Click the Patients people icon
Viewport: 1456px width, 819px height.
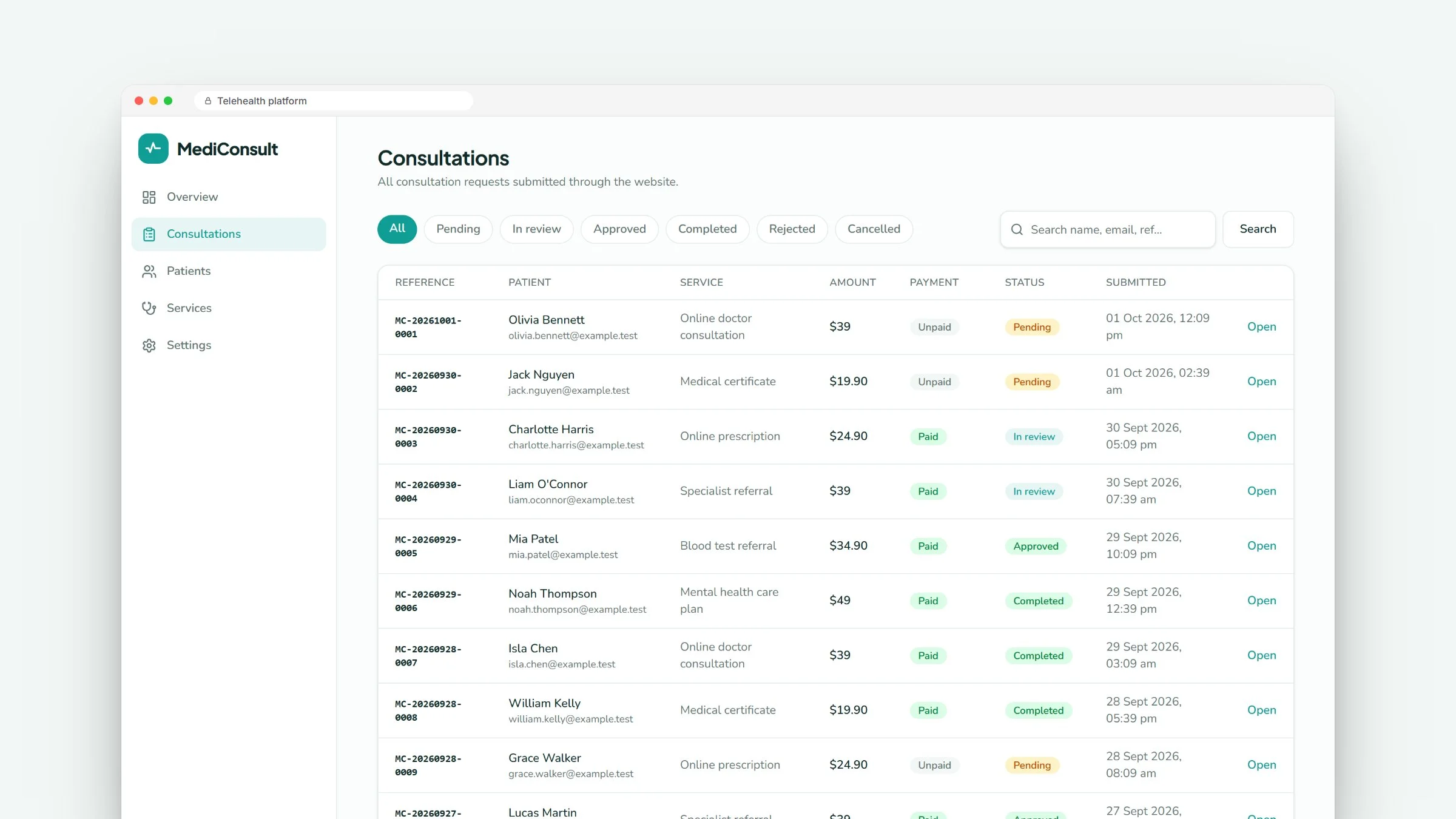click(x=149, y=271)
